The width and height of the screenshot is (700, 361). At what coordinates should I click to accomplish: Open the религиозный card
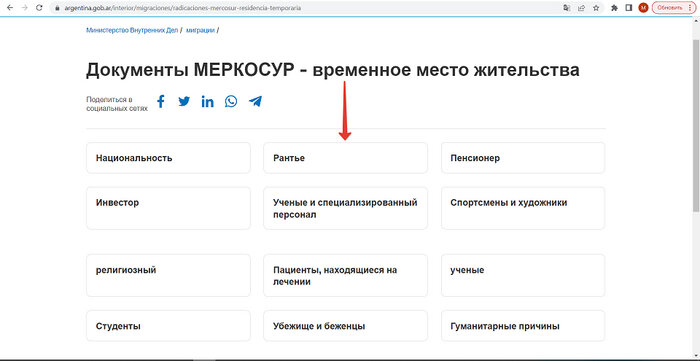click(168, 276)
